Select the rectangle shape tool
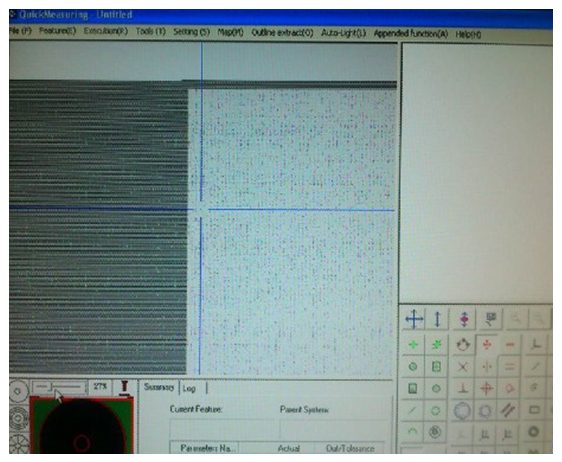Image resolution: width=562 pixels, height=462 pixels. click(534, 410)
